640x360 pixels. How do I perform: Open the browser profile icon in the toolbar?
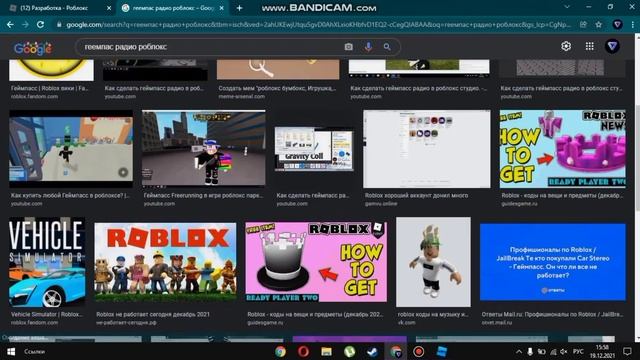click(x=618, y=24)
